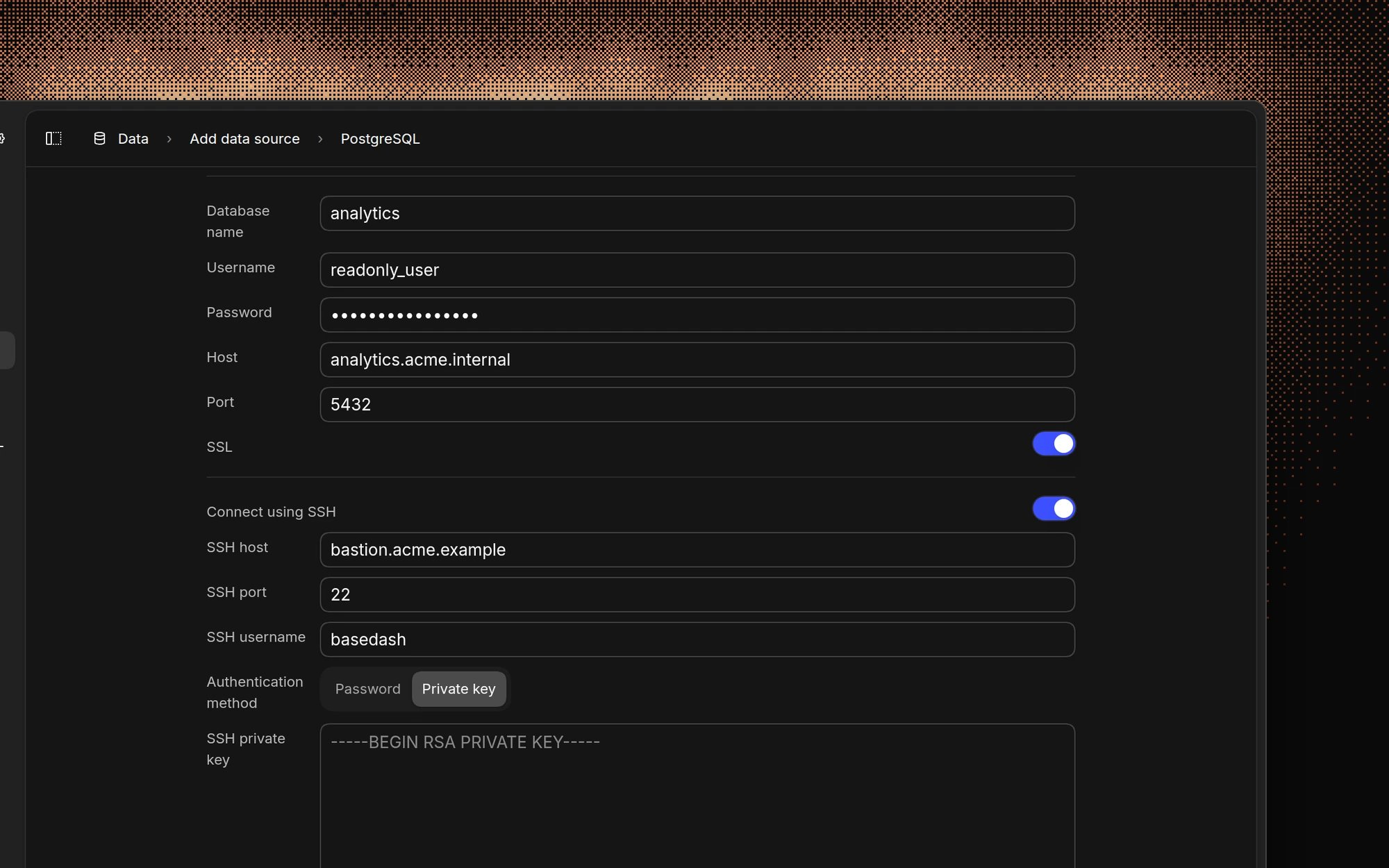Edit the SSH host field
Image resolution: width=1389 pixels, height=868 pixels.
click(x=697, y=550)
